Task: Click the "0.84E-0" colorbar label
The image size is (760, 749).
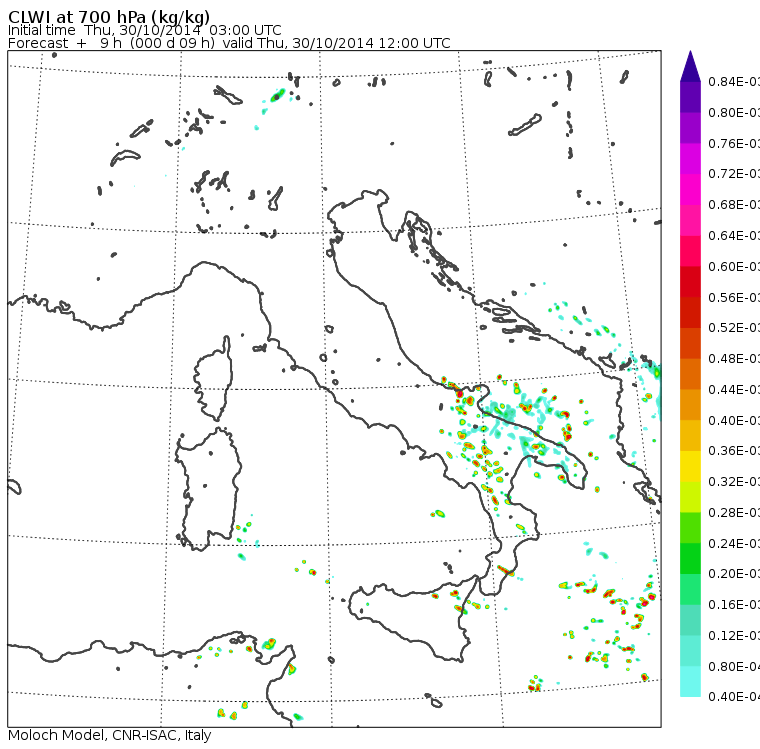Action: (x=734, y=81)
